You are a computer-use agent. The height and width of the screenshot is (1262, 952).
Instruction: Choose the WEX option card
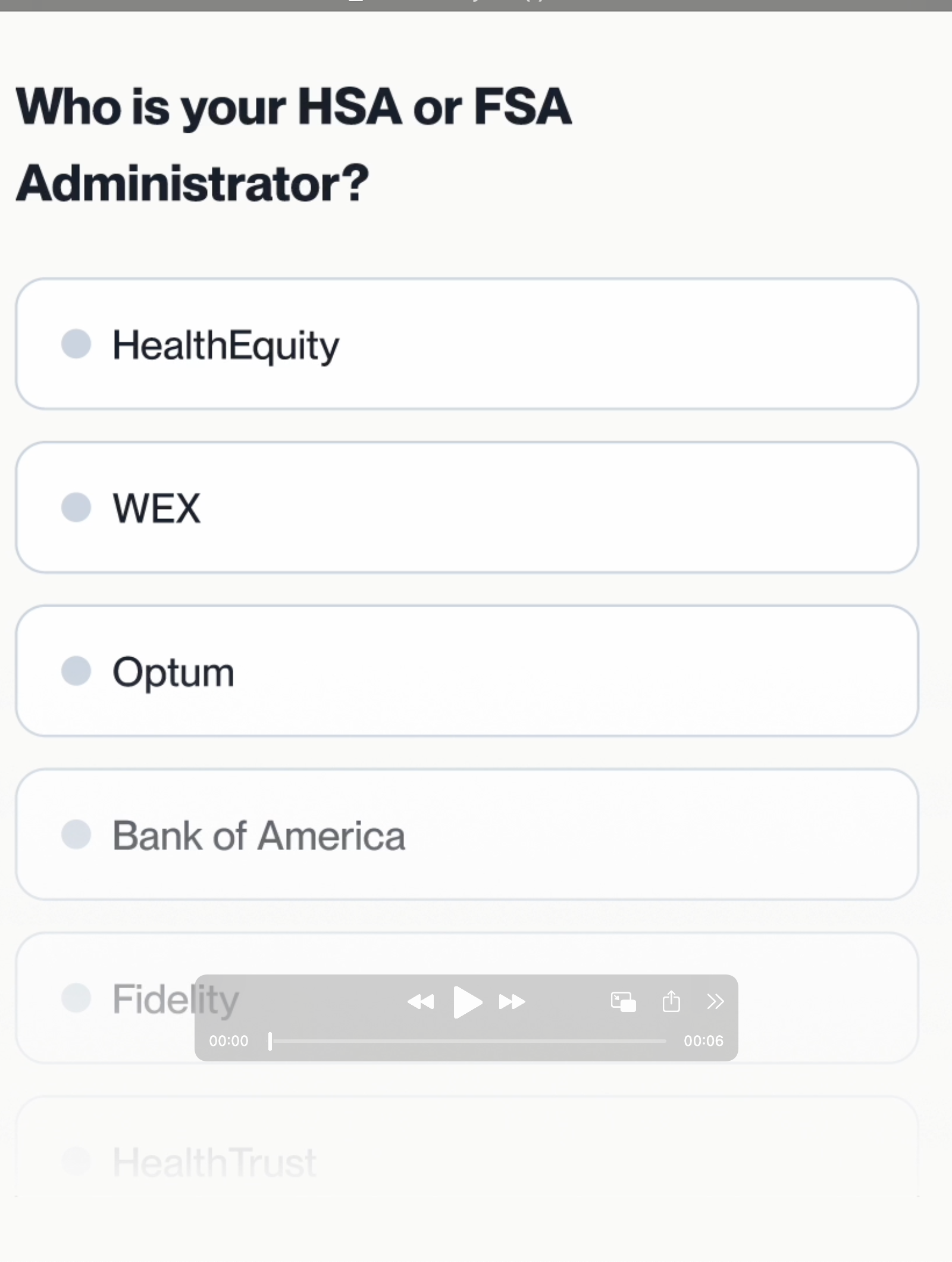click(467, 507)
